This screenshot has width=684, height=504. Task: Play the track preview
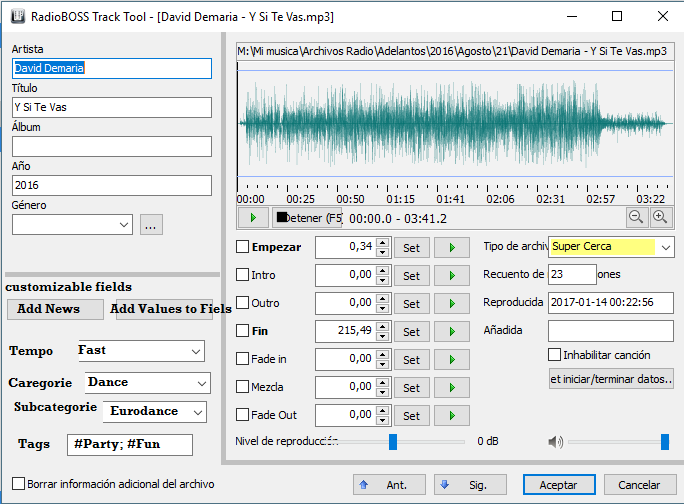[253, 218]
